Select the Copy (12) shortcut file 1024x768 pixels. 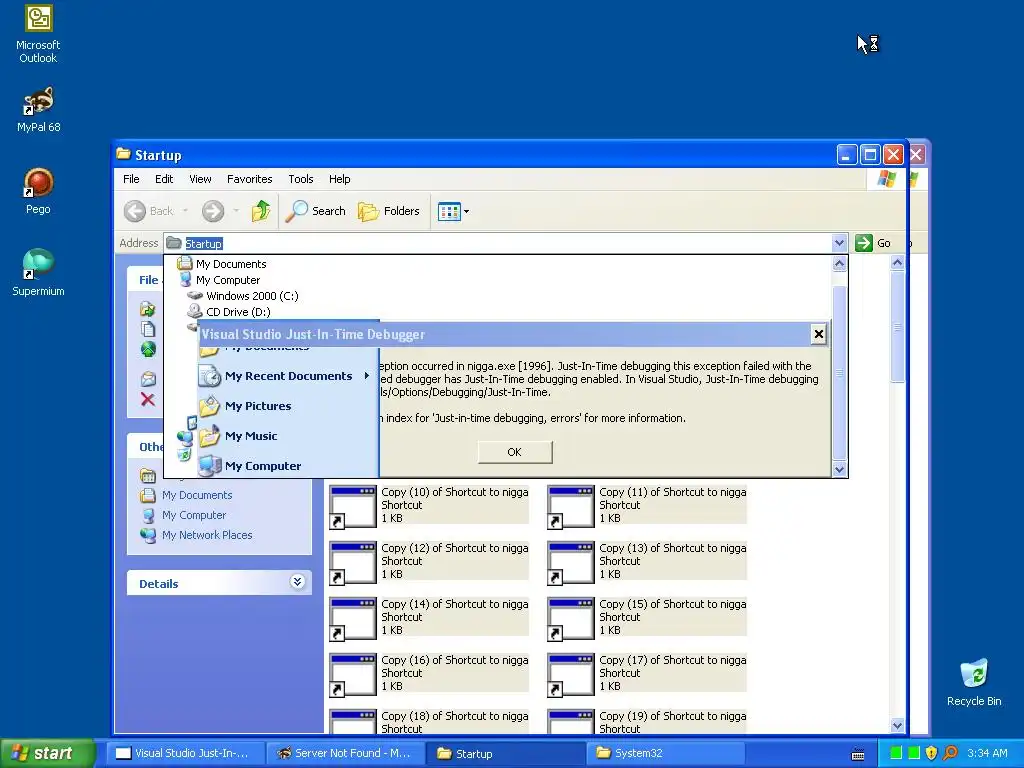(429, 561)
